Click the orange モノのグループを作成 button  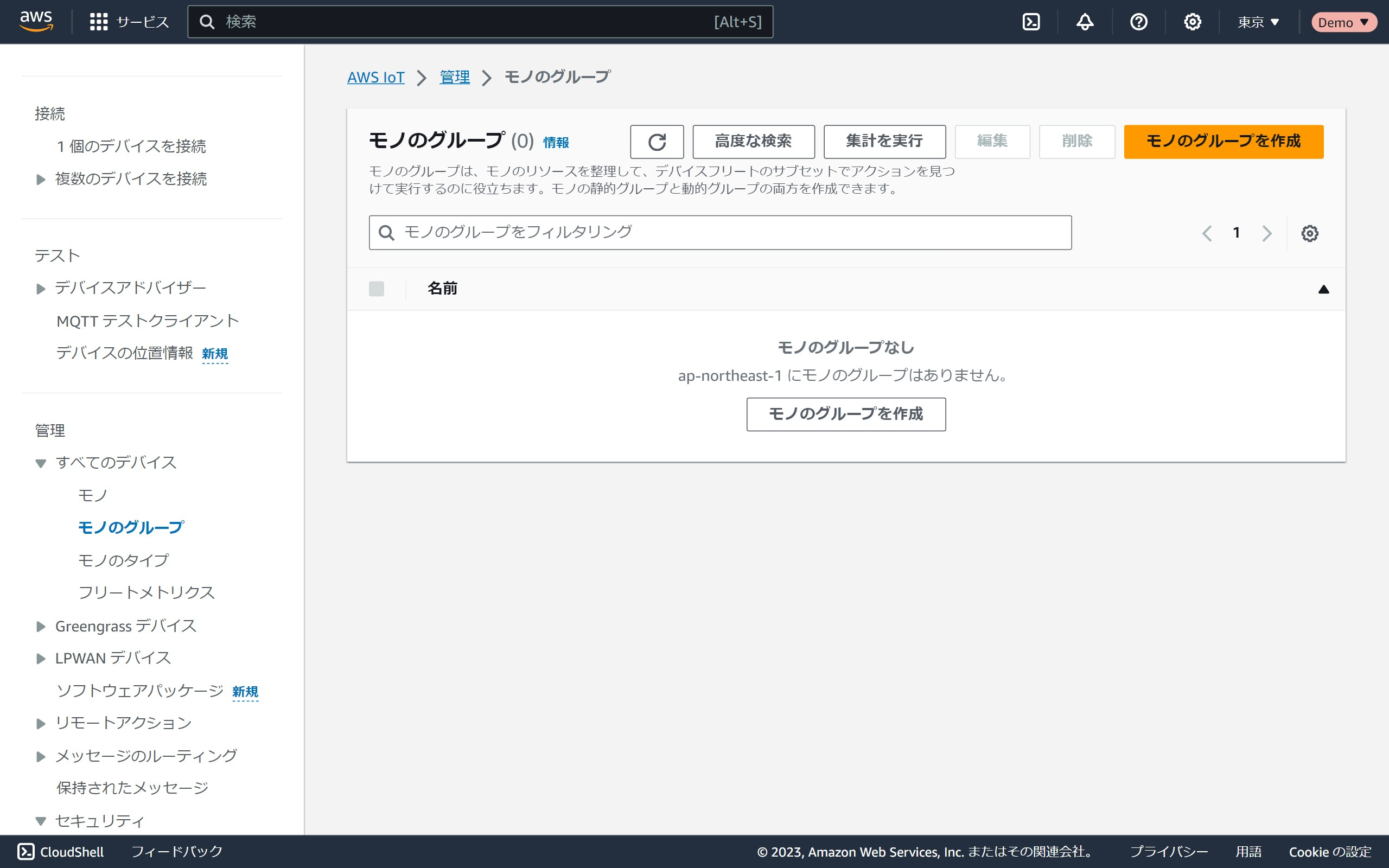1223,141
